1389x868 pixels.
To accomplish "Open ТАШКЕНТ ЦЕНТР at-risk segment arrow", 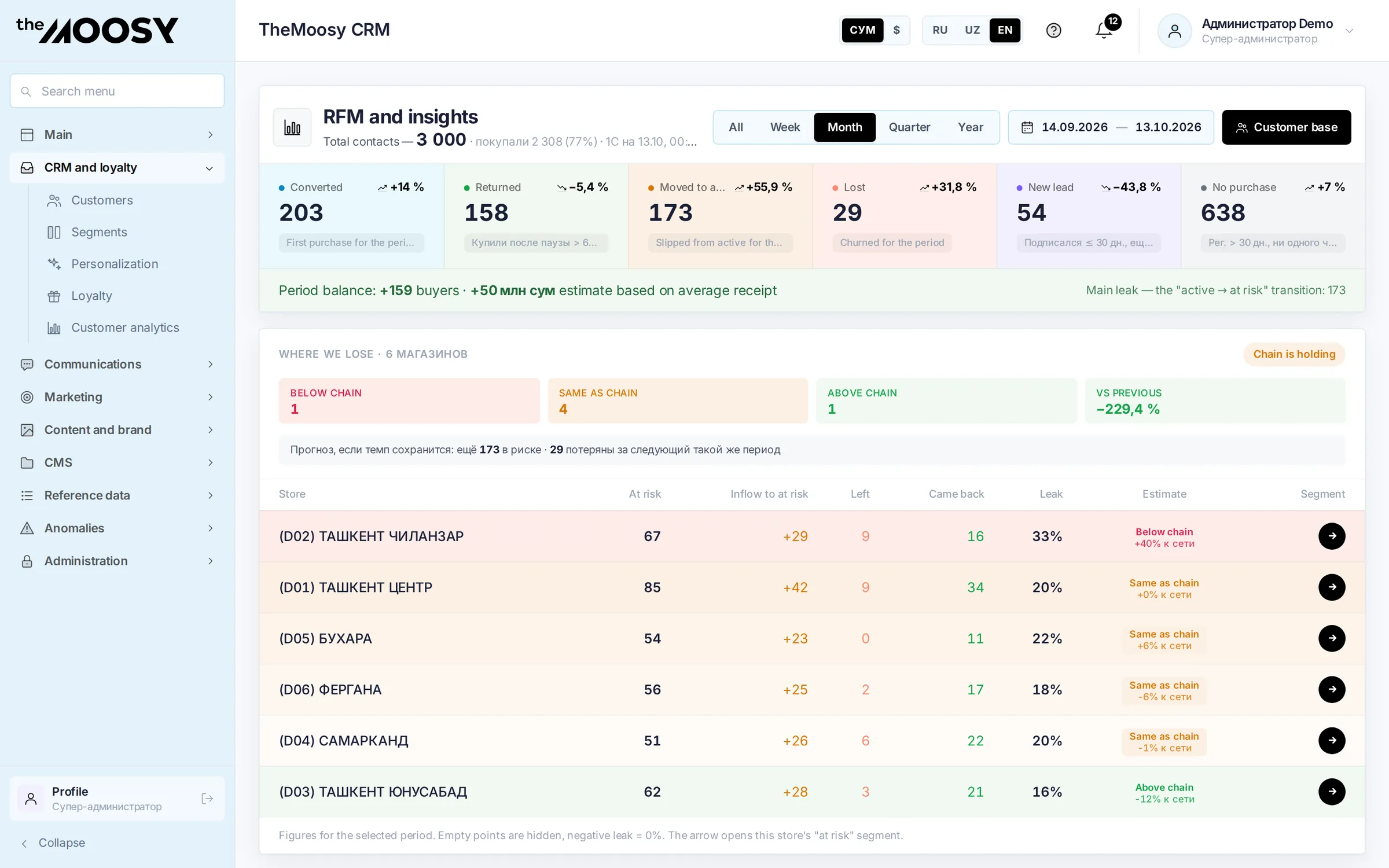I will pos(1332,587).
